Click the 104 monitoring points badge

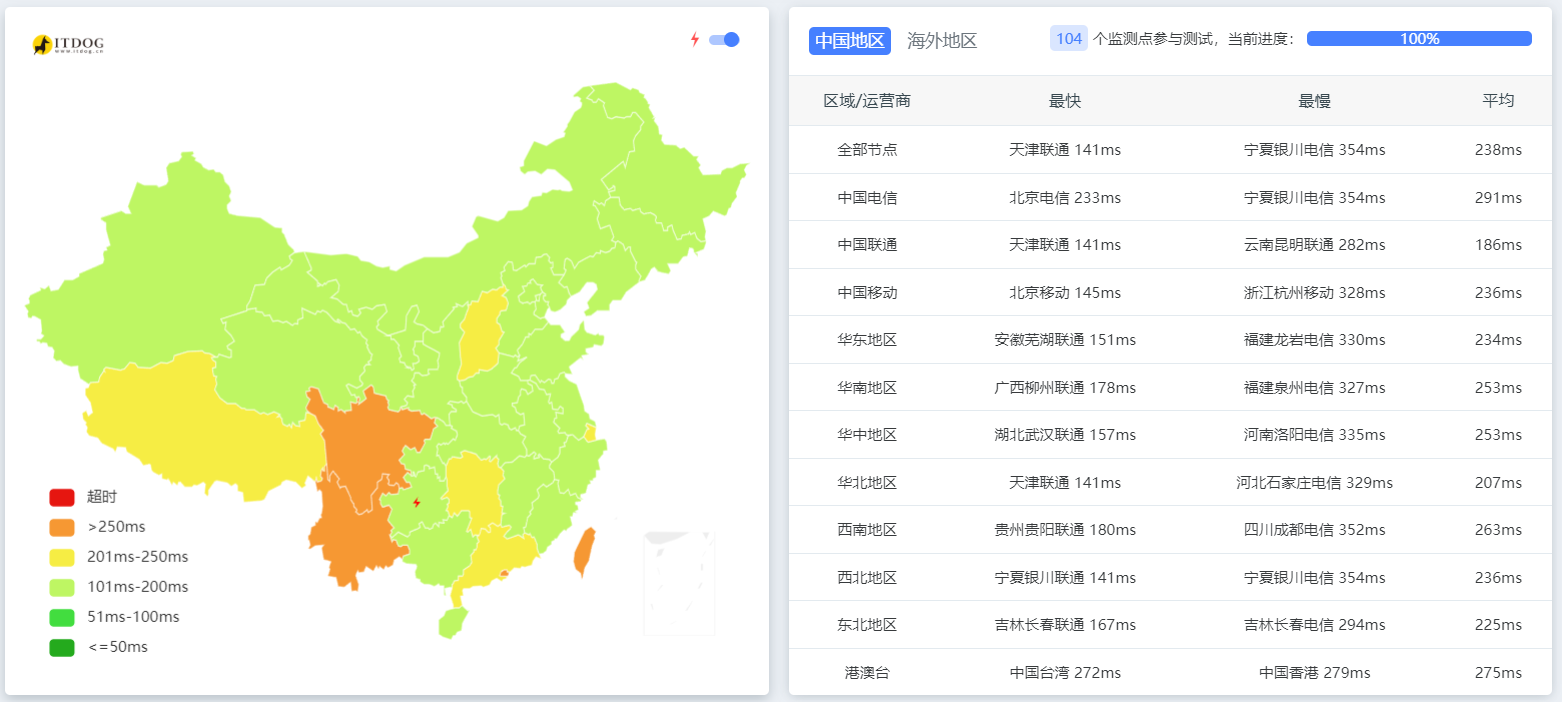pyautogui.click(x=1068, y=39)
